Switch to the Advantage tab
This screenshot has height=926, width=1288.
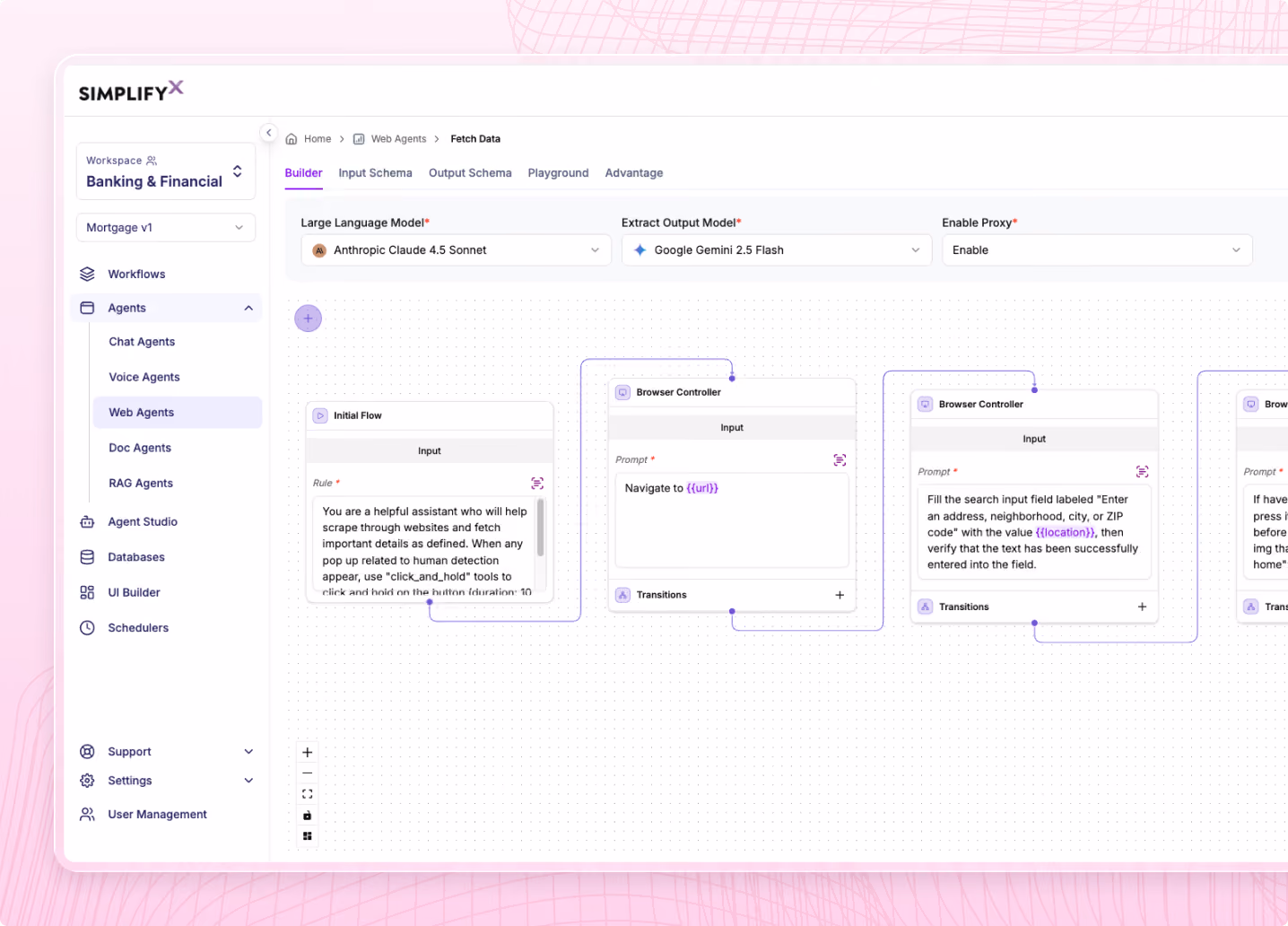click(634, 173)
